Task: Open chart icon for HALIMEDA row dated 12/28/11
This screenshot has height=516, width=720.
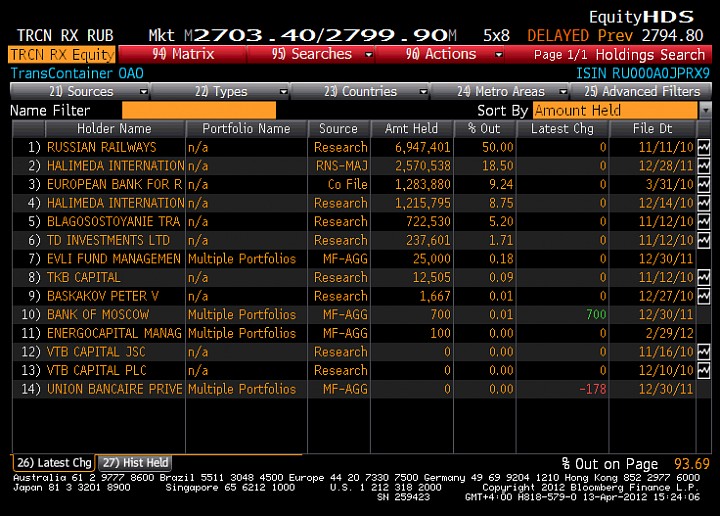Action: click(x=704, y=166)
